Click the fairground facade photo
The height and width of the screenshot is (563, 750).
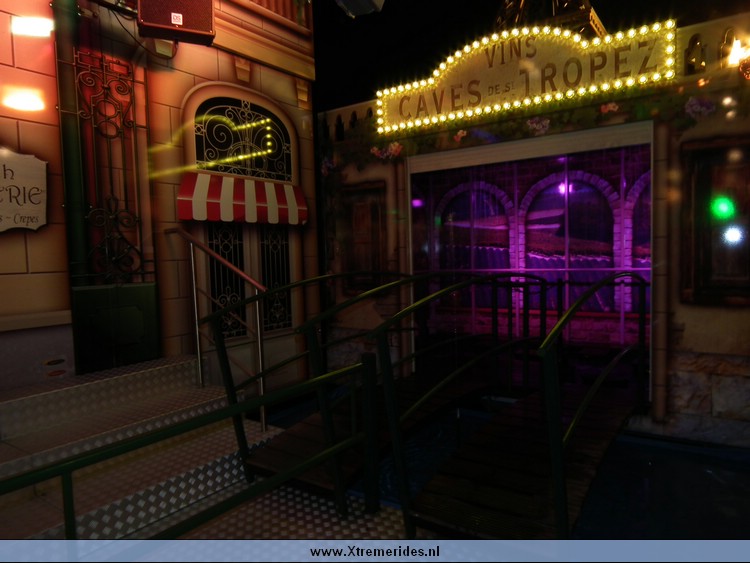[x=375, y=270]
